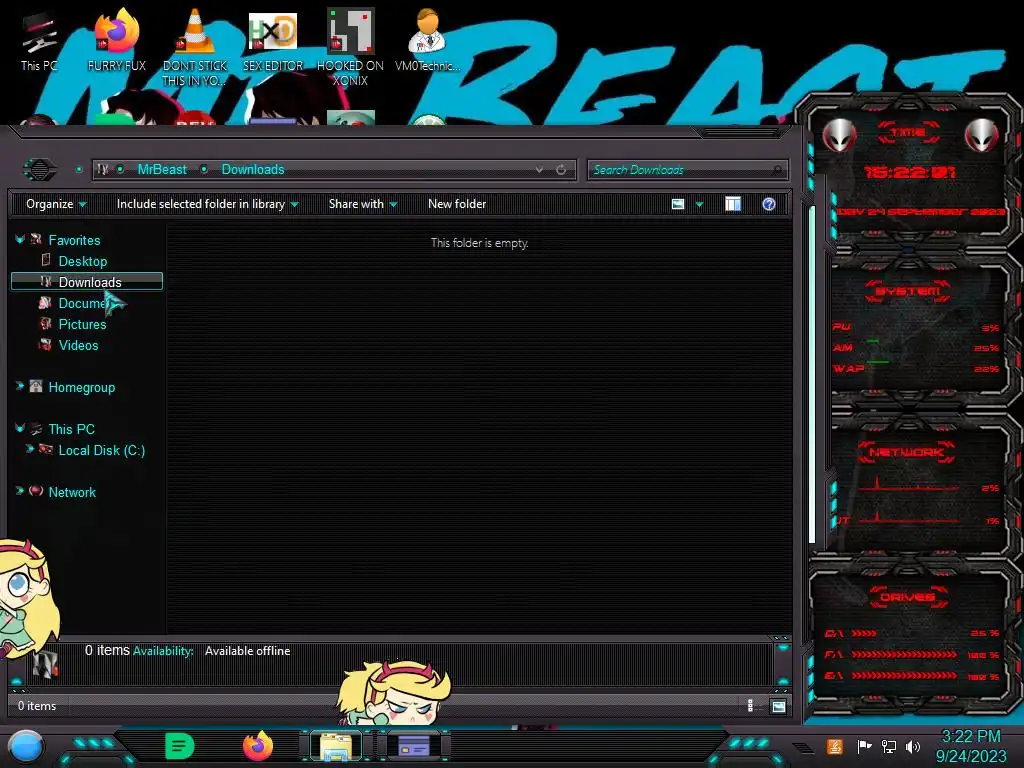Collapse the This PC tree group
This screenshot has width=1024, height=768.
20,428
